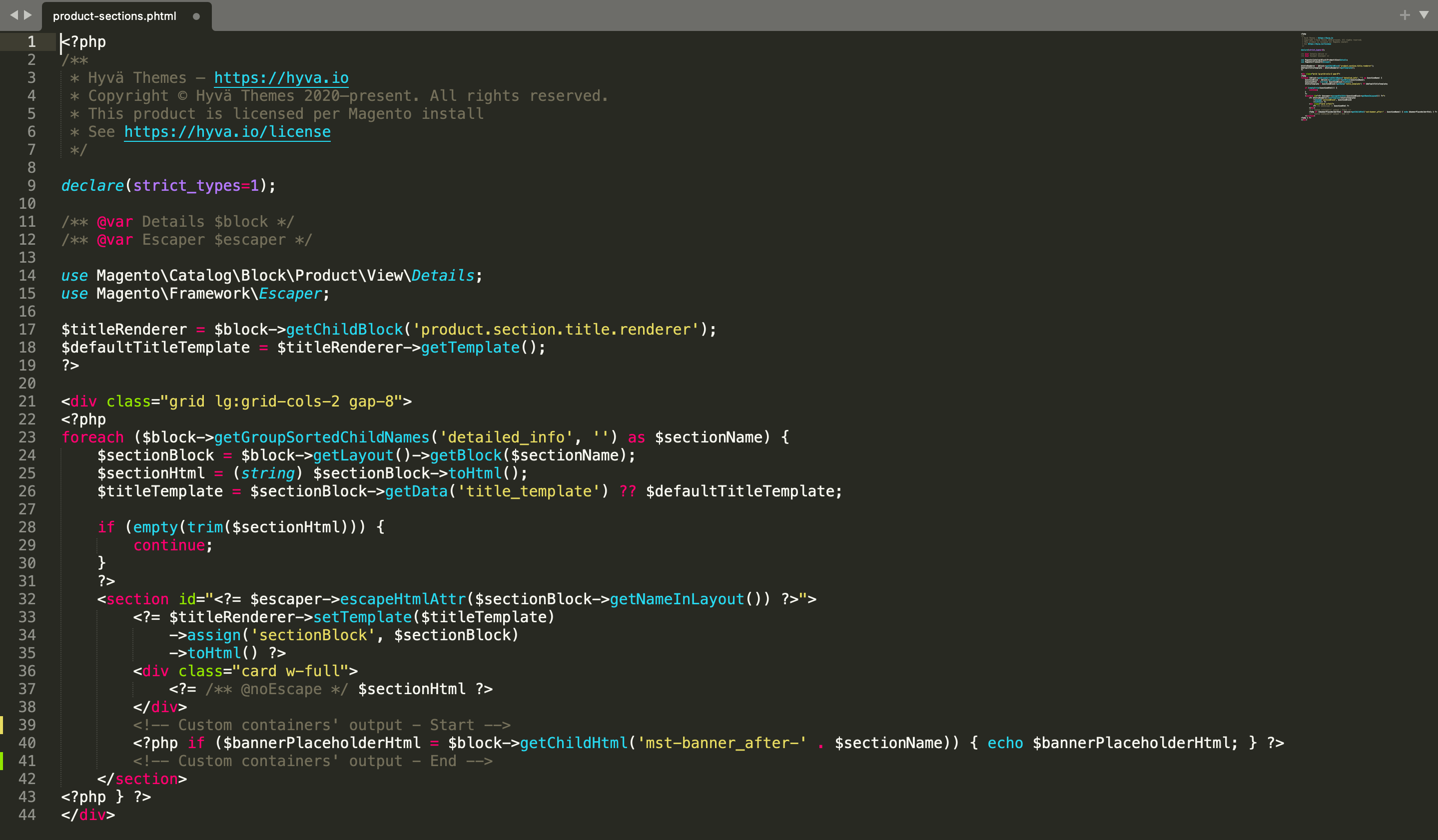This screenshot has width=1438, height=840.
Task: Click the new tab plus icon
Action: (1405, 15)
